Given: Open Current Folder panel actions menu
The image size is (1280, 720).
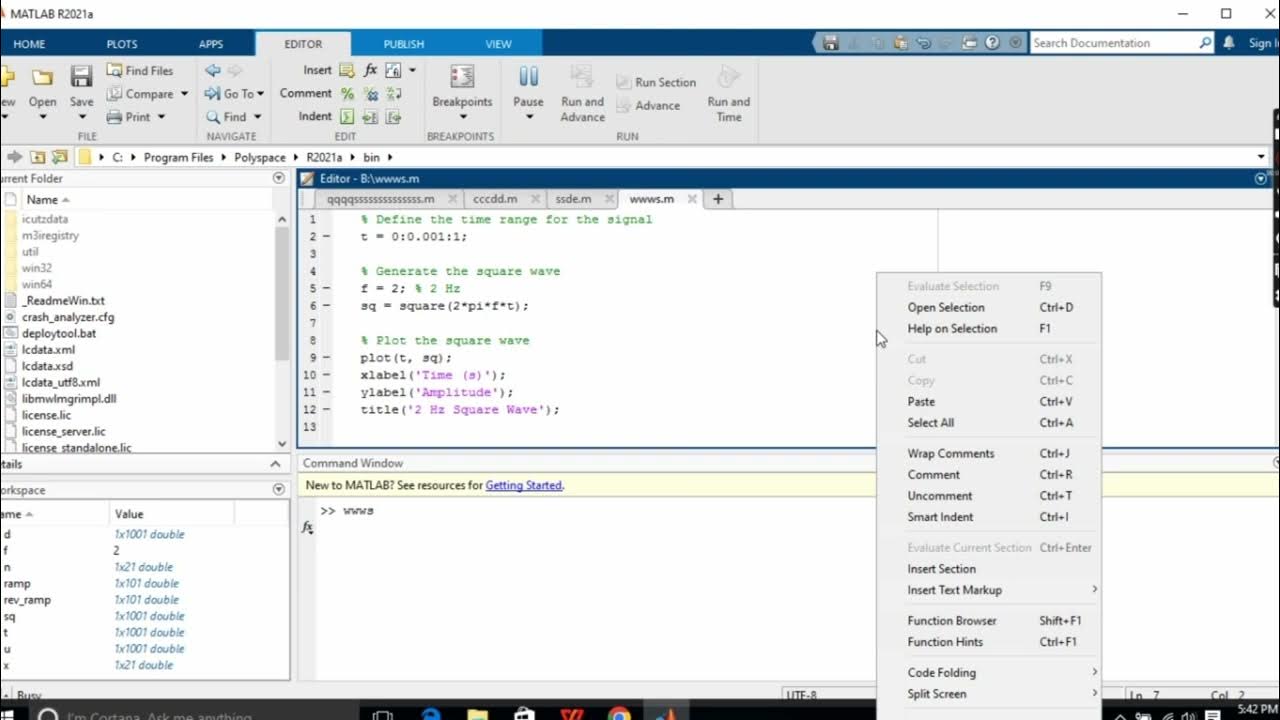Looking at the screenshot, I should (x=279, y=178).
